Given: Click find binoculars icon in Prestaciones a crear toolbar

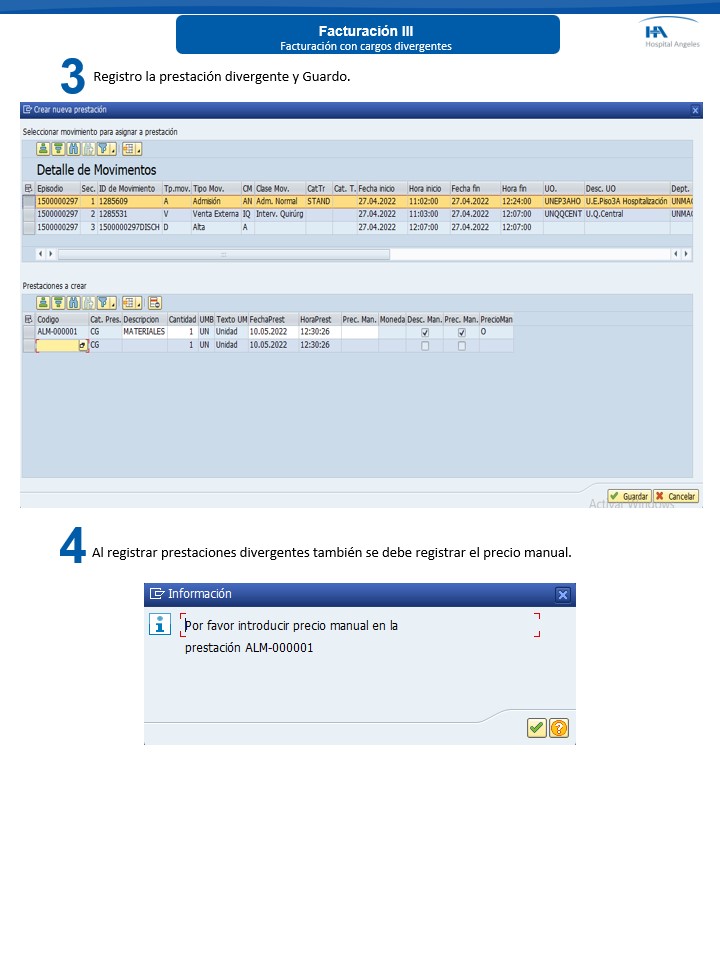Looking at the screenshot, I should 74,302.
